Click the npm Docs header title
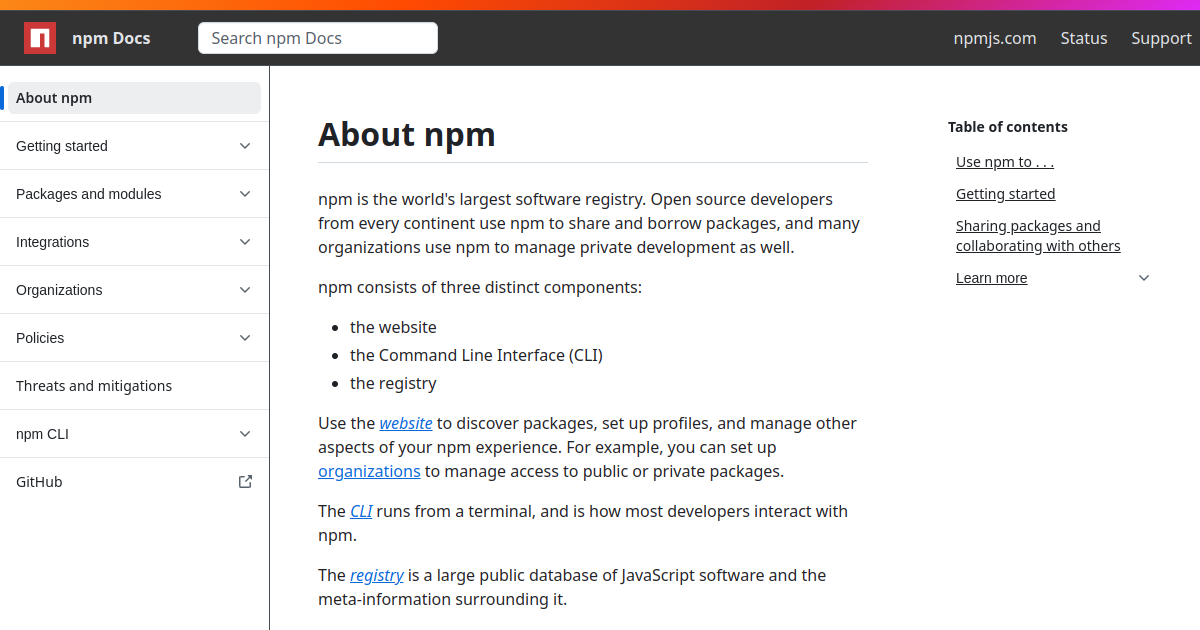The height and width of the screenshot is (630, 1200). coord(111,38)
